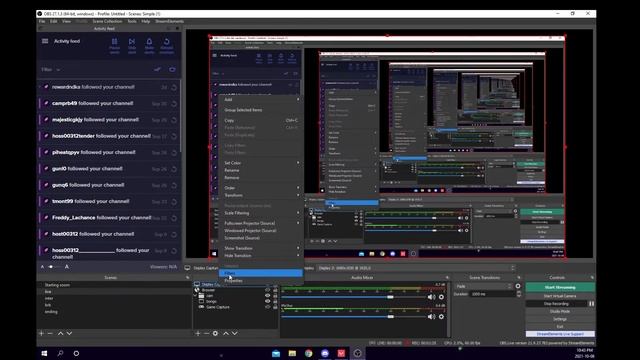640x360 pixels.
Task: Choose Filters in the context menu
Action: tap(260, 273)
